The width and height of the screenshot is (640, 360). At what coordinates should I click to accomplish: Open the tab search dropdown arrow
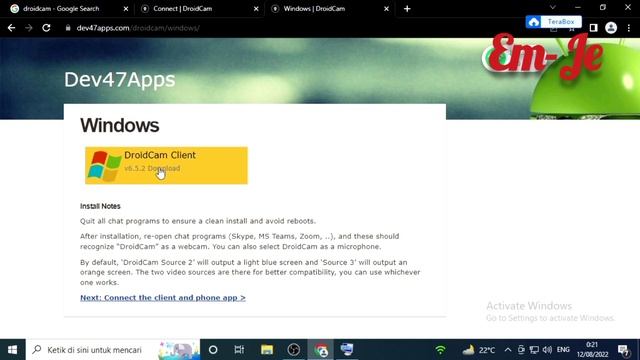(552, 7)
